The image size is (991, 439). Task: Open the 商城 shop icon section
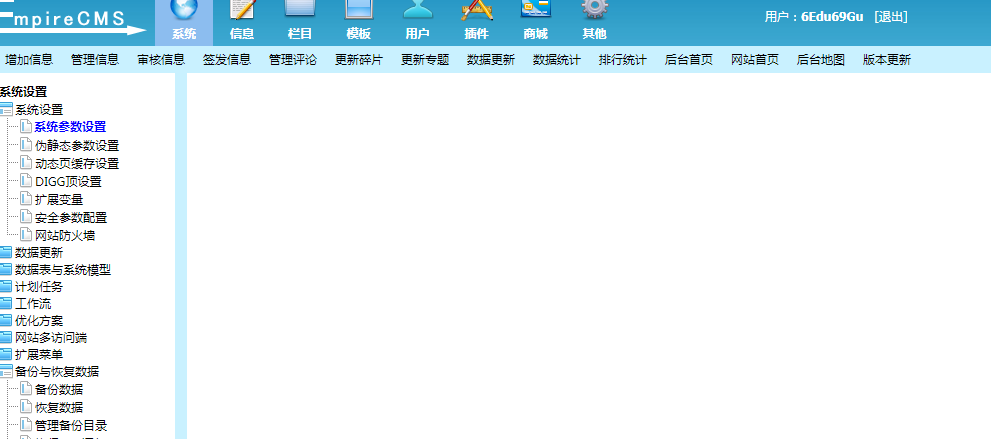[x=535, y=22]
